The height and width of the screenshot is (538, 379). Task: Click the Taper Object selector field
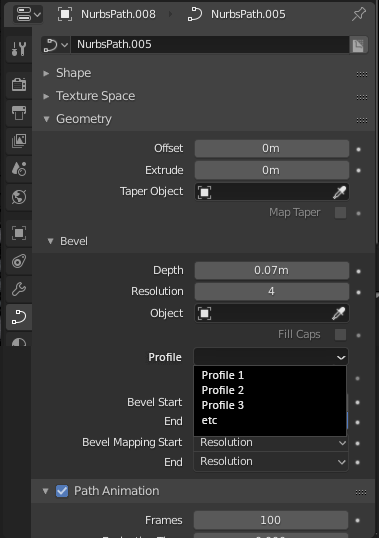263,192
